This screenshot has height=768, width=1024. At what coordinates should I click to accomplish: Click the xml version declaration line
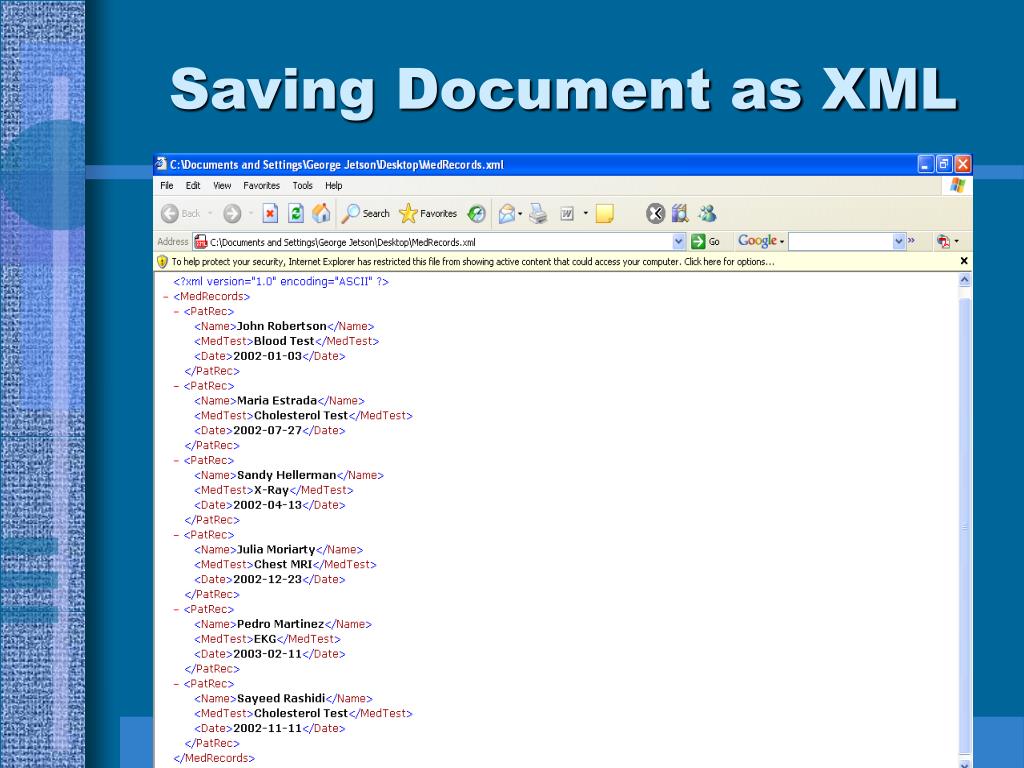281,281
